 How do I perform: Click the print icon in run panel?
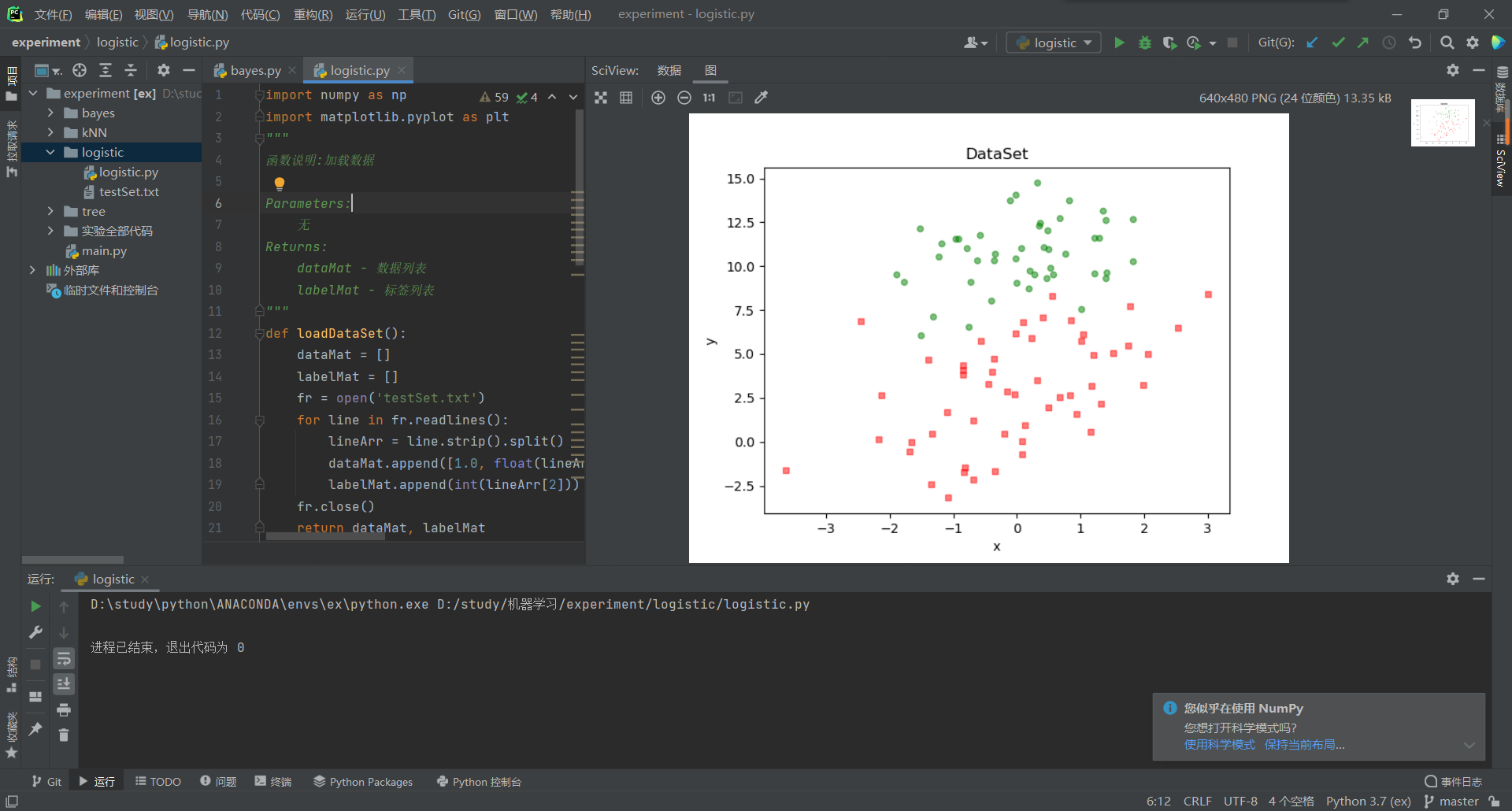[64, 709]
